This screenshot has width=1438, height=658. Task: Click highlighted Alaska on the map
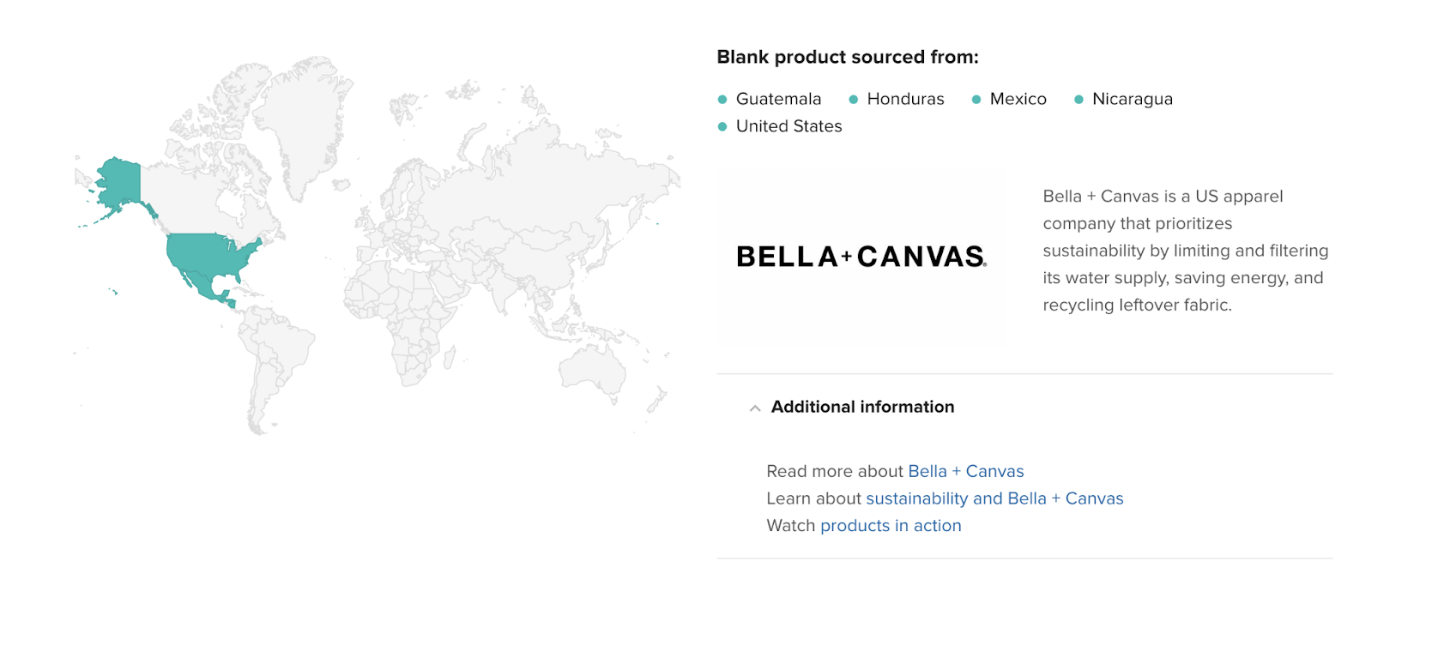click(x=120, y=183)
